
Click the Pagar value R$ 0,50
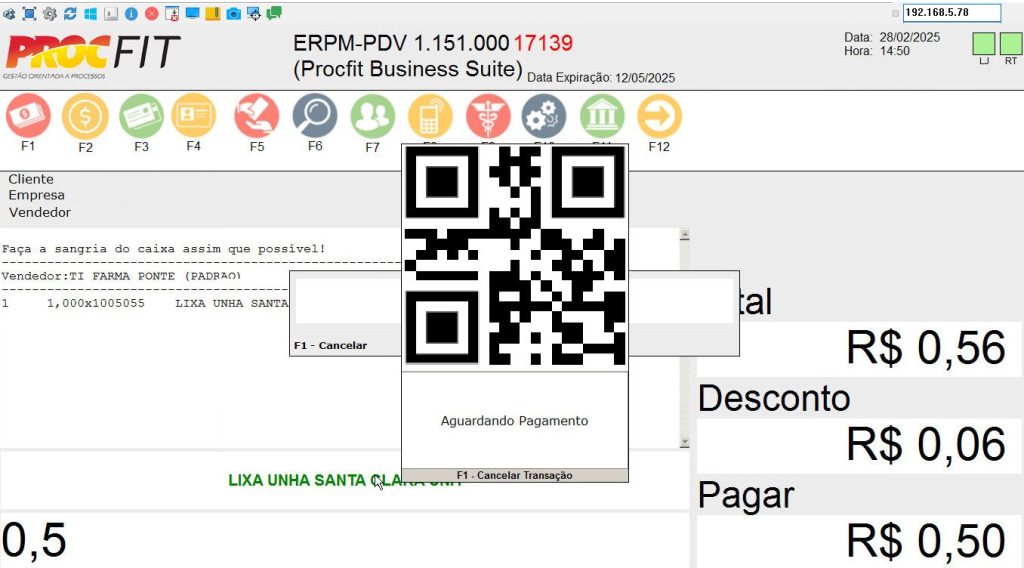coord(925,541)
